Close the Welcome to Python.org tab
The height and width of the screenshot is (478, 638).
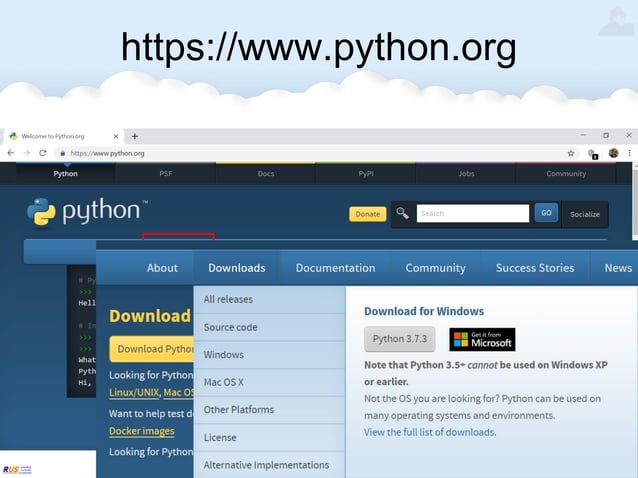tap(116, 136)
